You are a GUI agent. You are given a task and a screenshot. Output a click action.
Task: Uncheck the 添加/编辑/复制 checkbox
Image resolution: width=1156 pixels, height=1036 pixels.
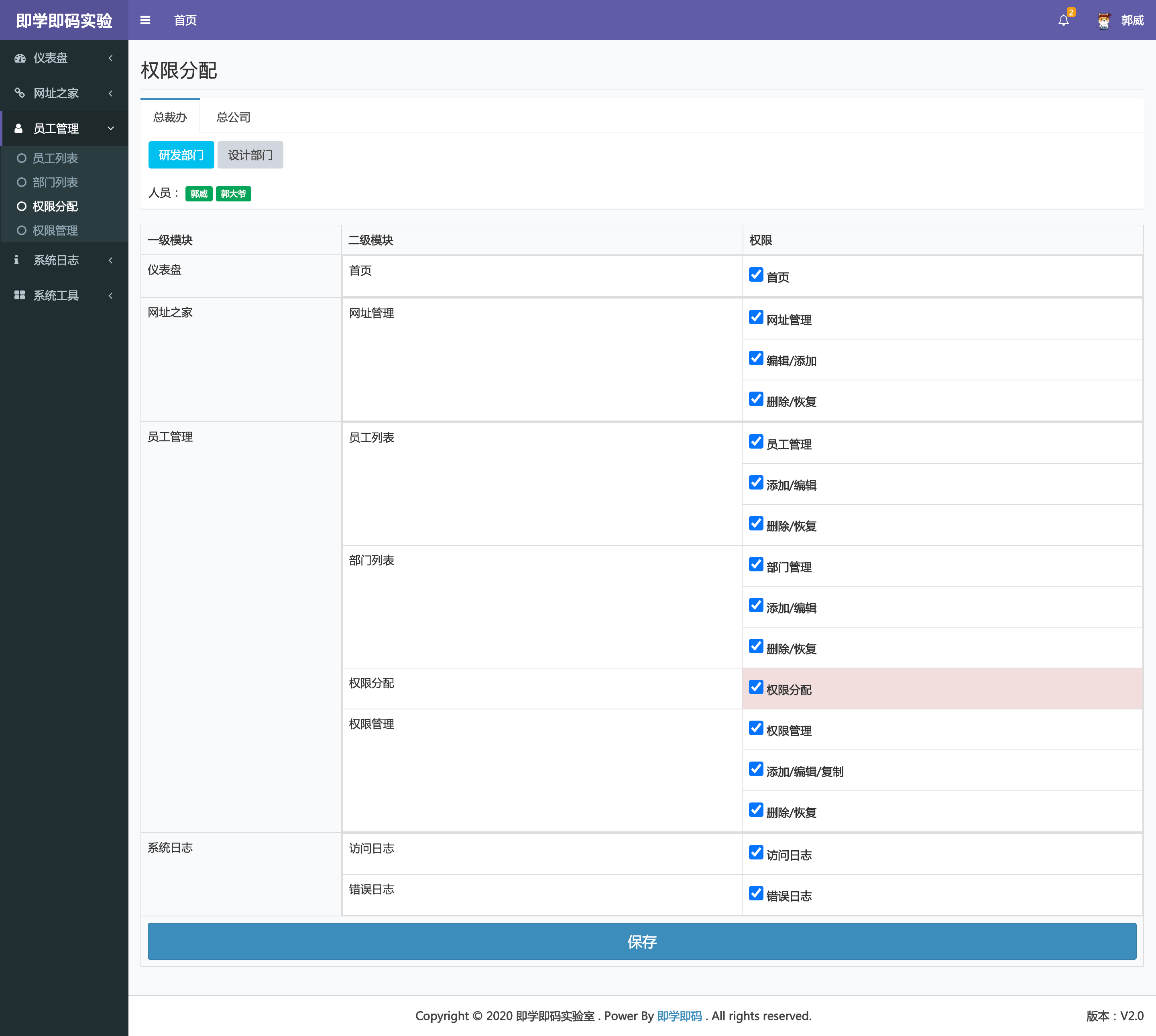pos(756,769)
